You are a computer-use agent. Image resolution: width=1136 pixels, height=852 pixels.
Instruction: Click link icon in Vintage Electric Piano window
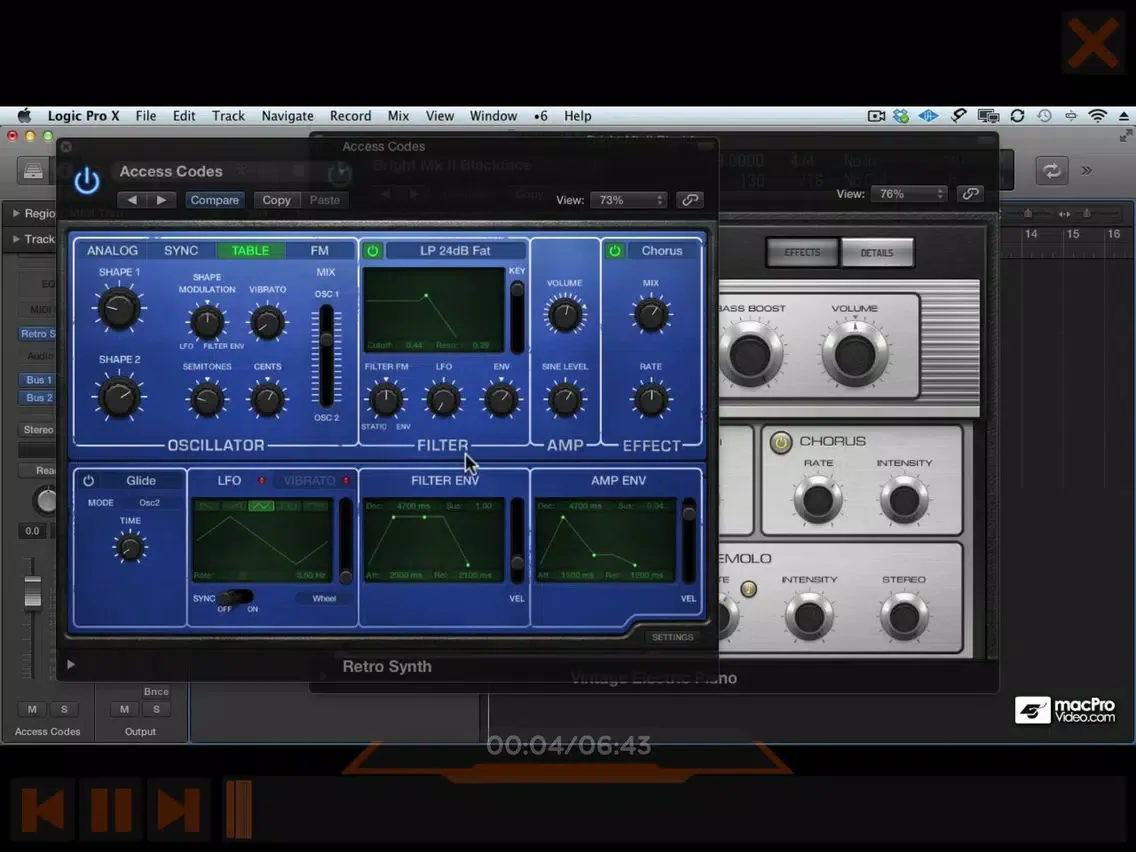tap(970, 194)
